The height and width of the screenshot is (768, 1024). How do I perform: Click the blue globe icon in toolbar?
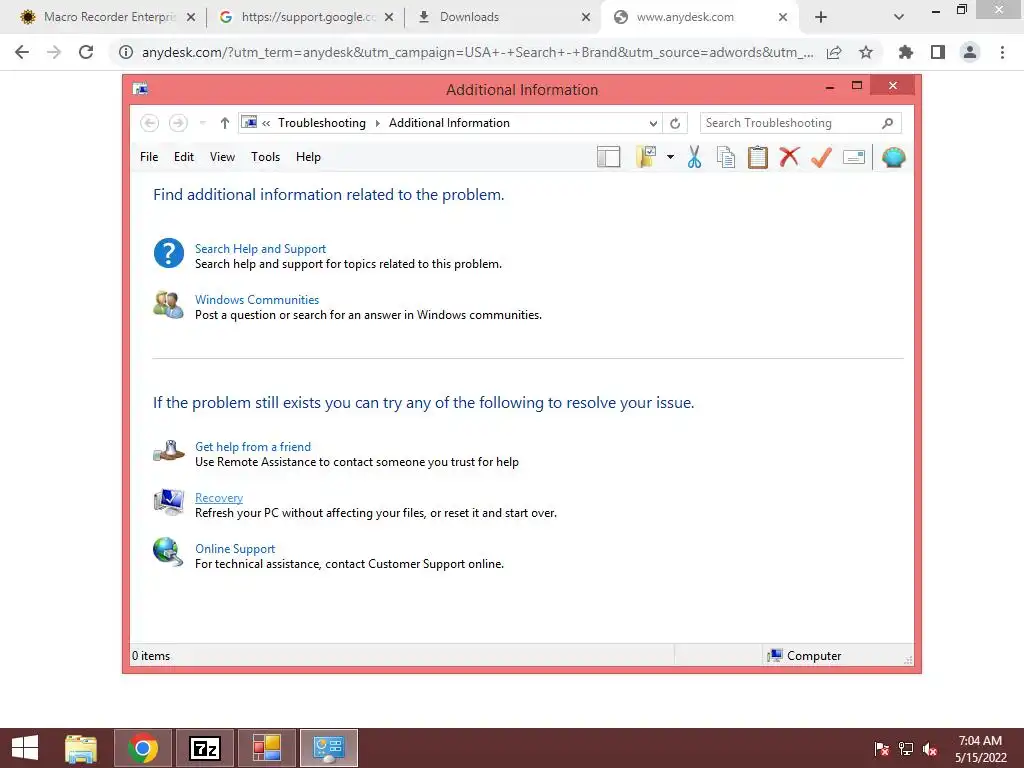pos(893,157)
